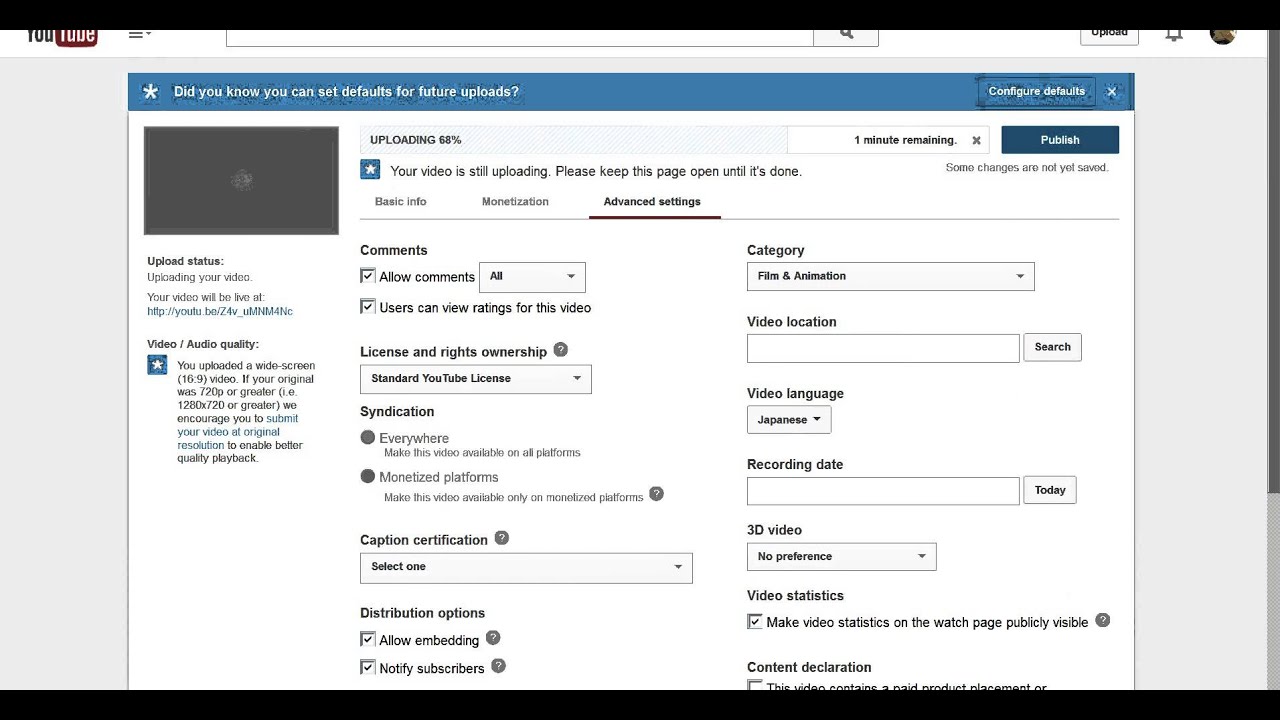Dismiss the defaults banner with X

pyautogui.click(x=1111, y=91)
